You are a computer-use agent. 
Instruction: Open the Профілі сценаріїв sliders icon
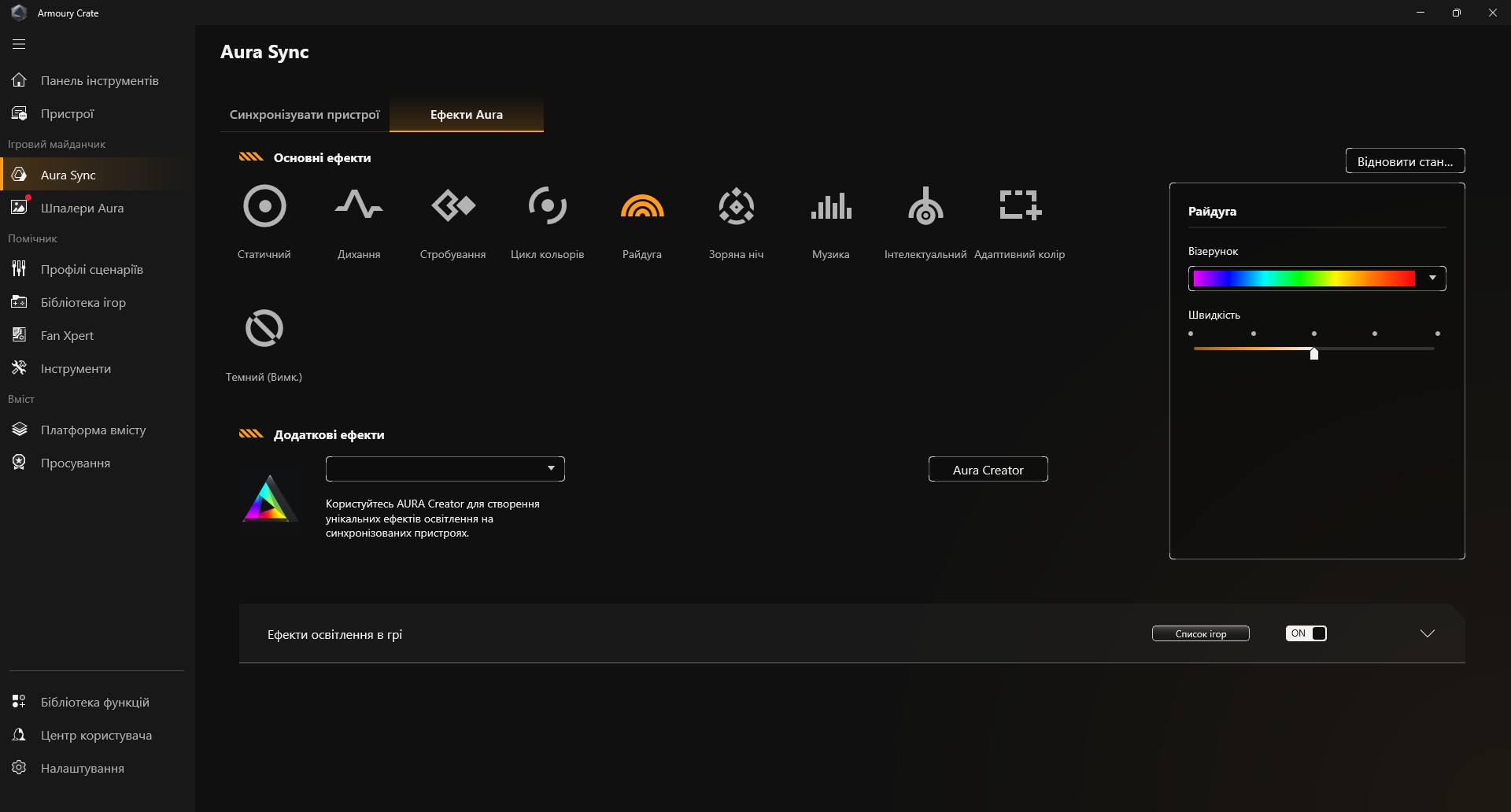point(19,269)
